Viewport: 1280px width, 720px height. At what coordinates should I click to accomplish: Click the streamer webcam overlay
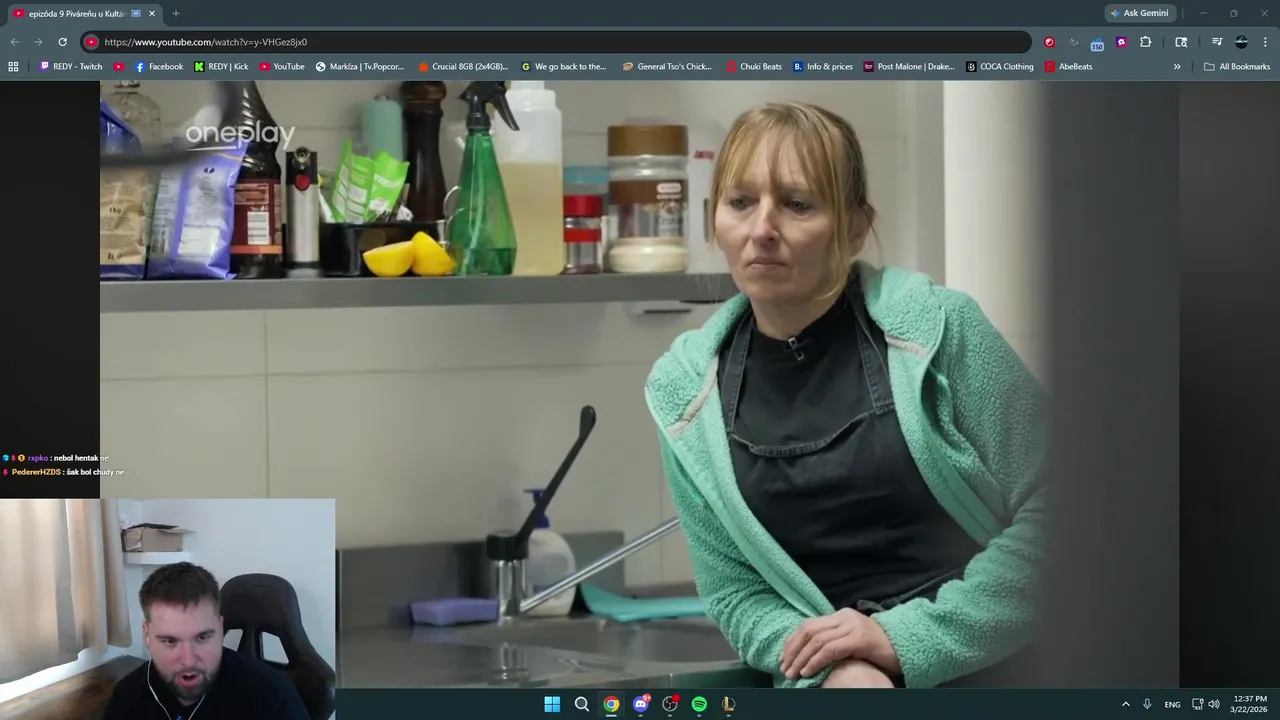[167, 609]
